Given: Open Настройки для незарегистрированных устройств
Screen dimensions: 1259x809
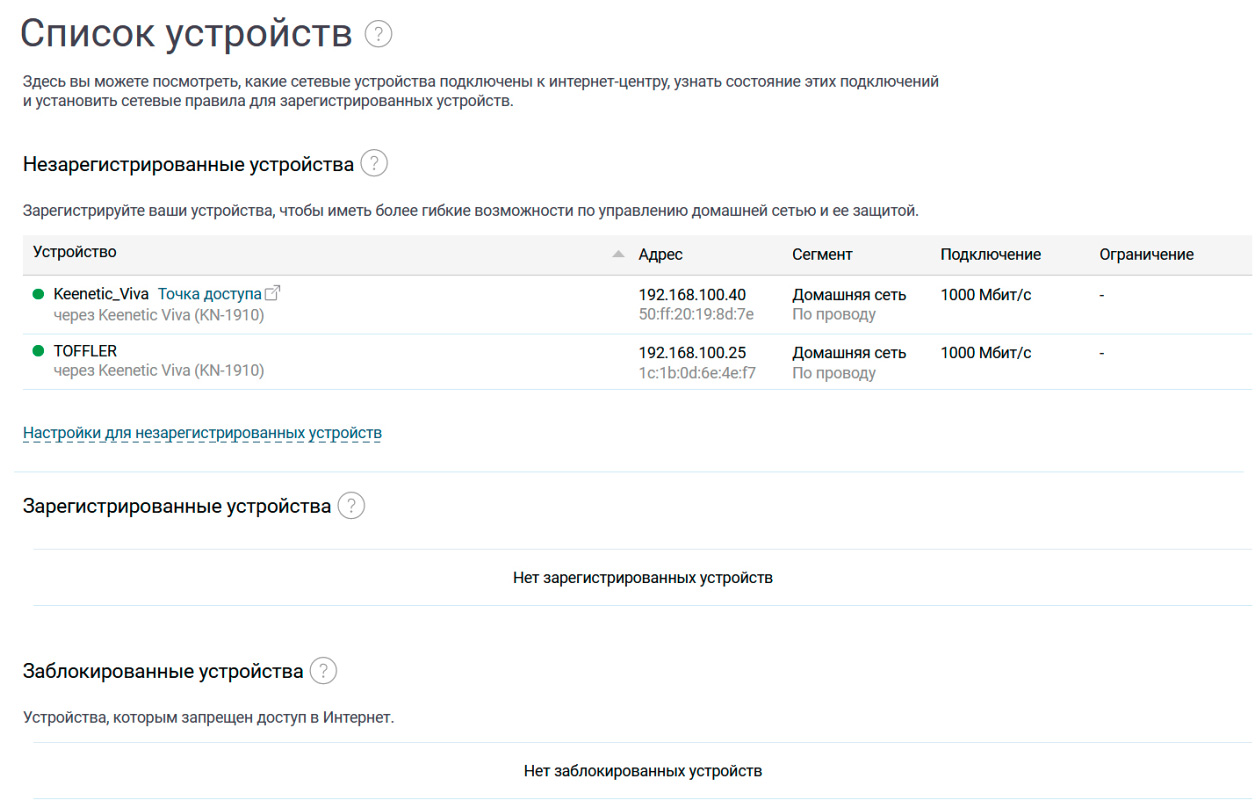Looking at the screenshot, I should (202, 433).
